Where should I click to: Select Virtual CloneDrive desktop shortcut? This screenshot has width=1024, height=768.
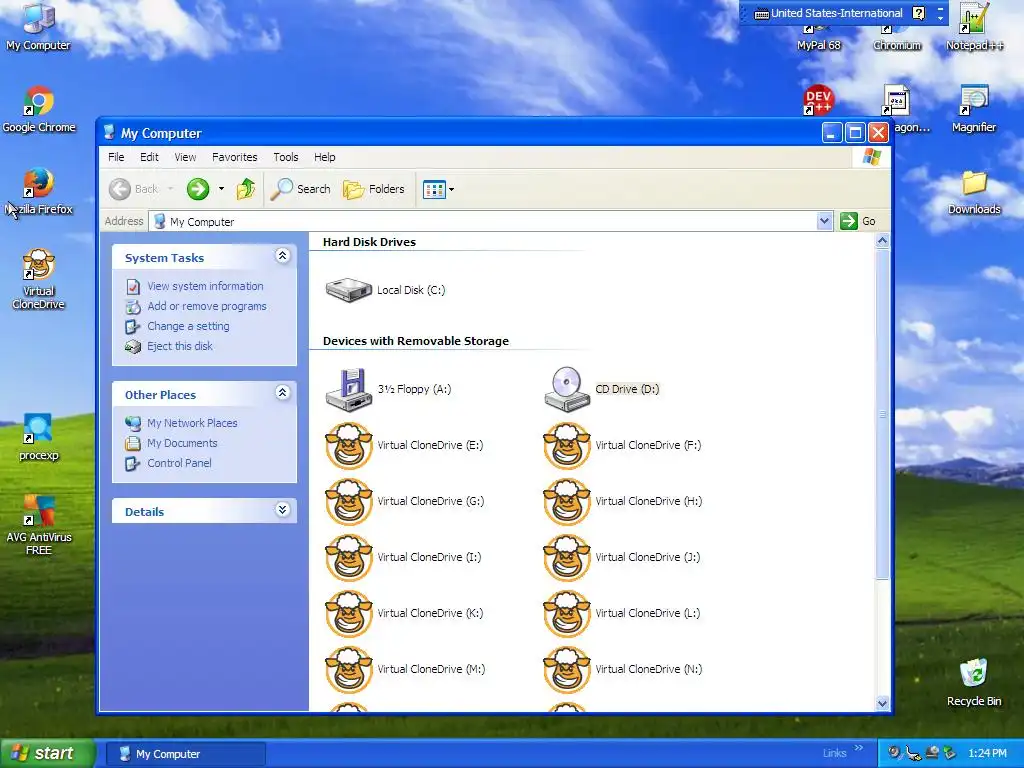pos(39,279)
